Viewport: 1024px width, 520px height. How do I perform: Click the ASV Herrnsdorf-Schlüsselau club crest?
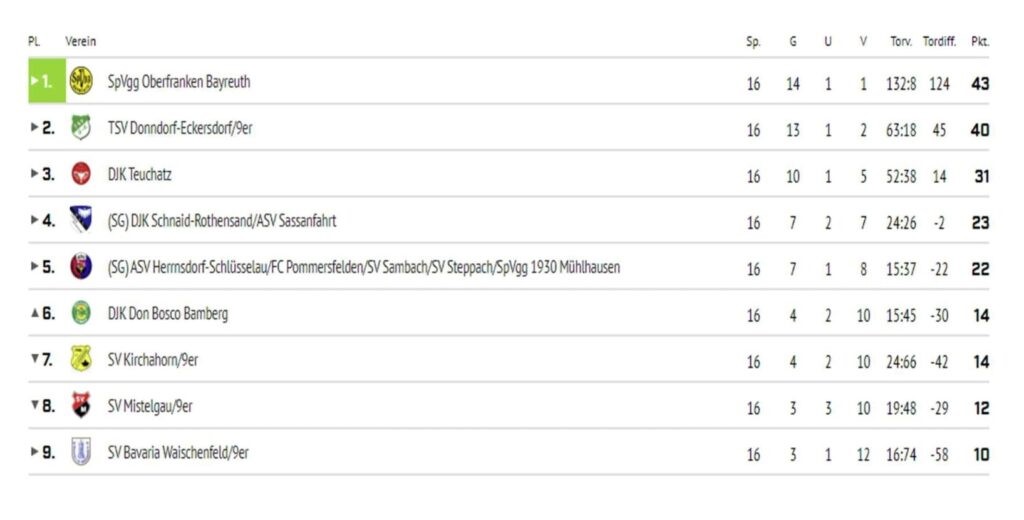point(81,267)
